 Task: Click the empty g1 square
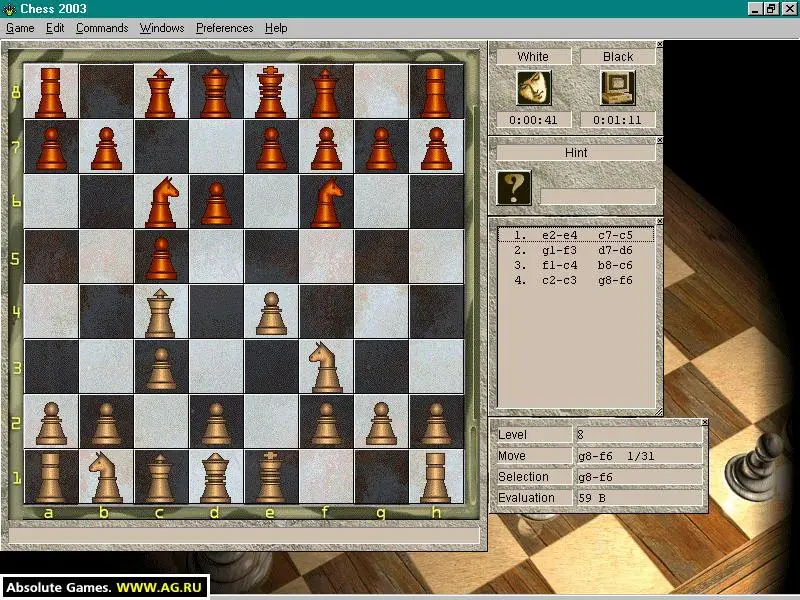(381, 477)
